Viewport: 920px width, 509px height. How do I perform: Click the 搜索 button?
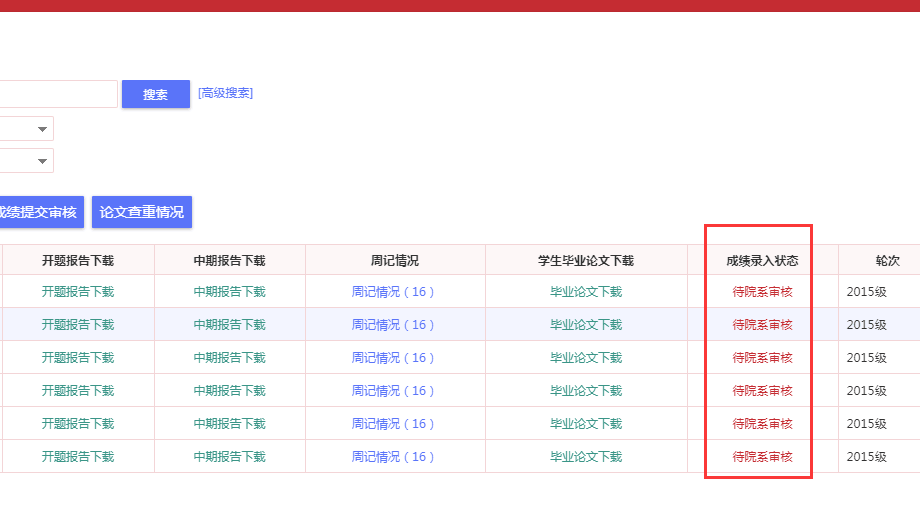(155, 94)
